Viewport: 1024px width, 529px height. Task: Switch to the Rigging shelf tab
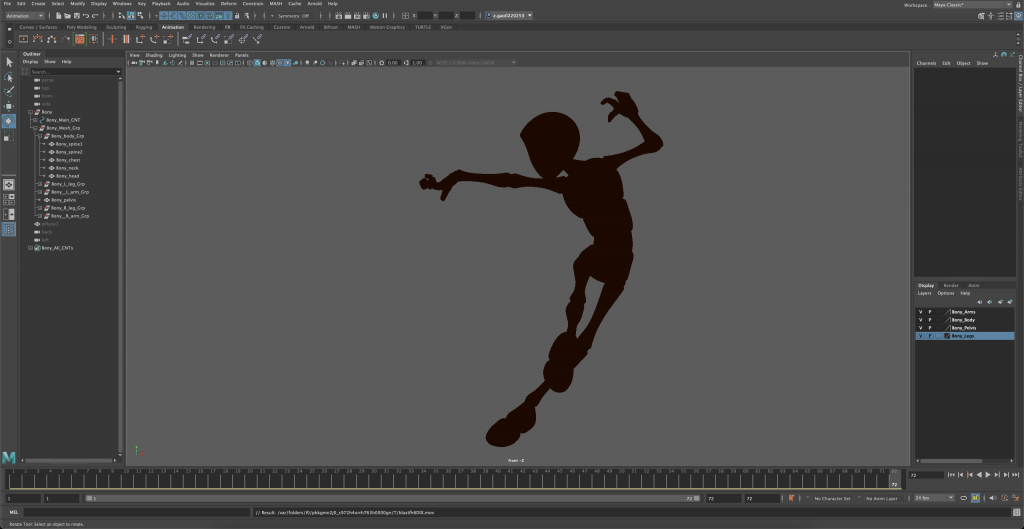pyautogui.click(x=144, y=27)
